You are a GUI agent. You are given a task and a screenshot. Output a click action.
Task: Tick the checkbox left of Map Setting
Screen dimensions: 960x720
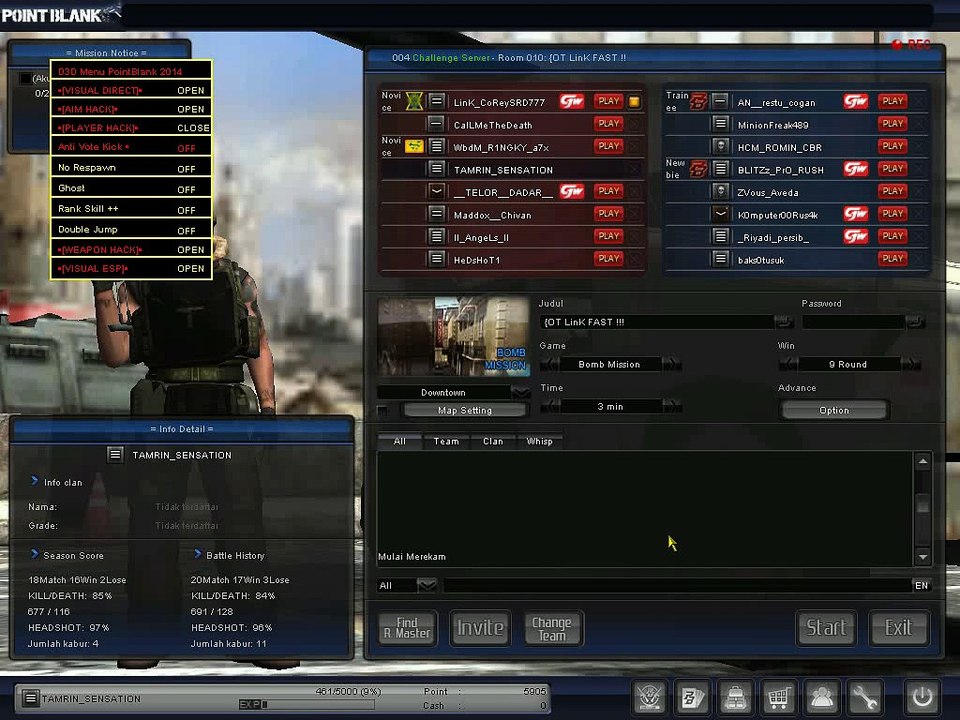(x=383, y=410)
